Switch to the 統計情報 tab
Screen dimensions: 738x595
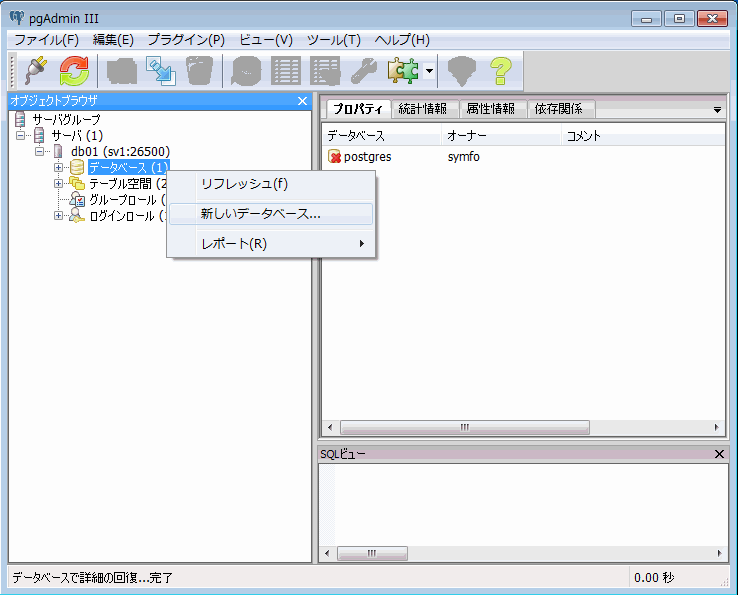(x=423, y=109)
